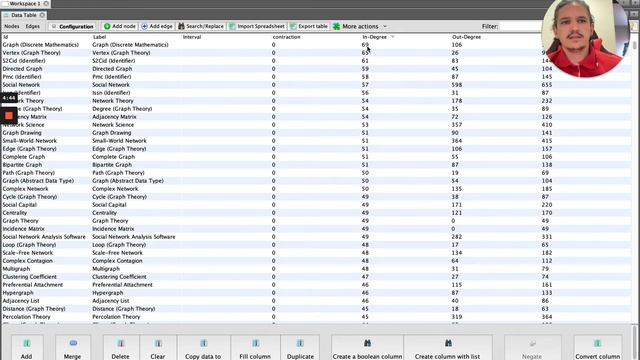Select Social Network Analysis Software row Id
This screenshot has width=640, height=360.
click(x=44, y=237)
